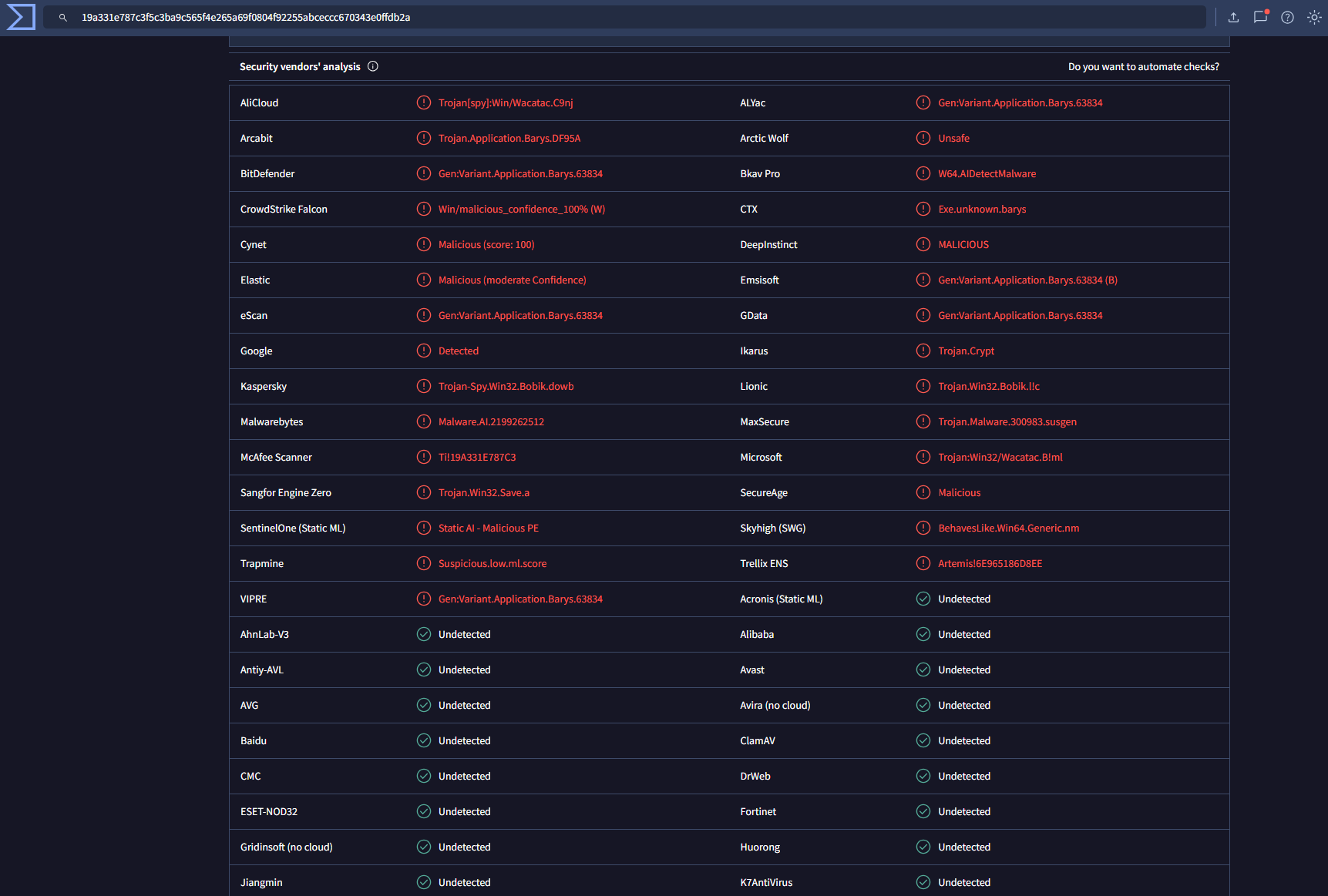
Task: Click the alert icon for ALYac detection
Action: [923, 102]
